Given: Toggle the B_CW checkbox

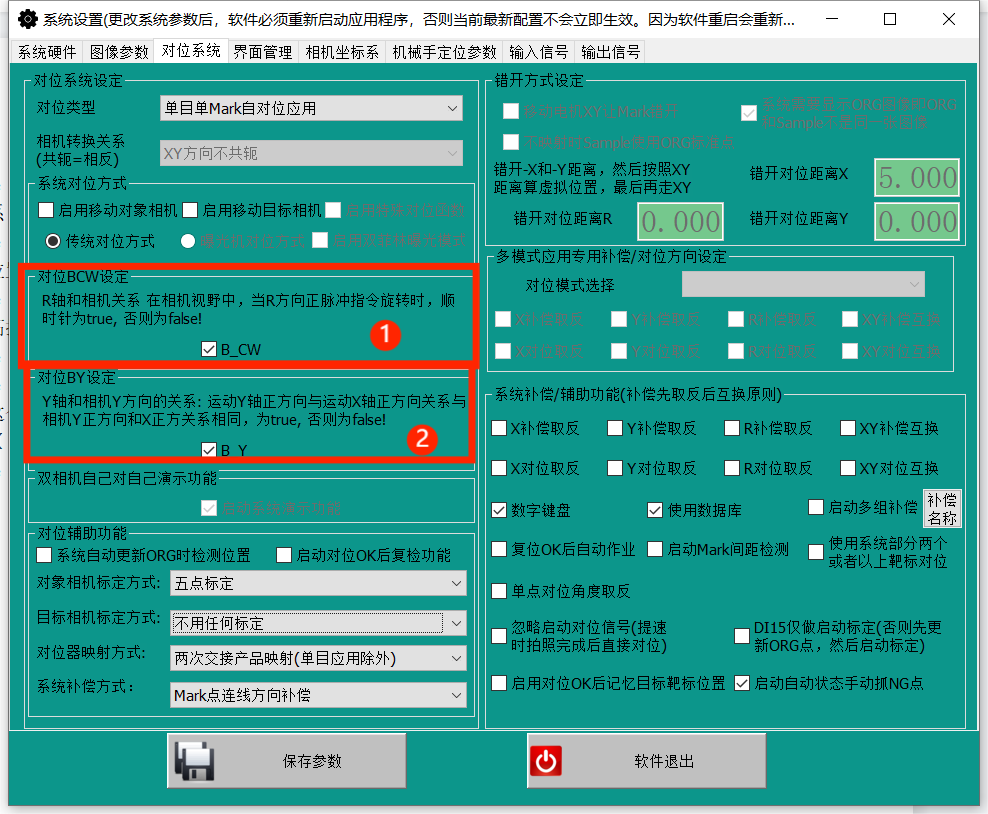Looking at the screenshot, I should (209, 349).
